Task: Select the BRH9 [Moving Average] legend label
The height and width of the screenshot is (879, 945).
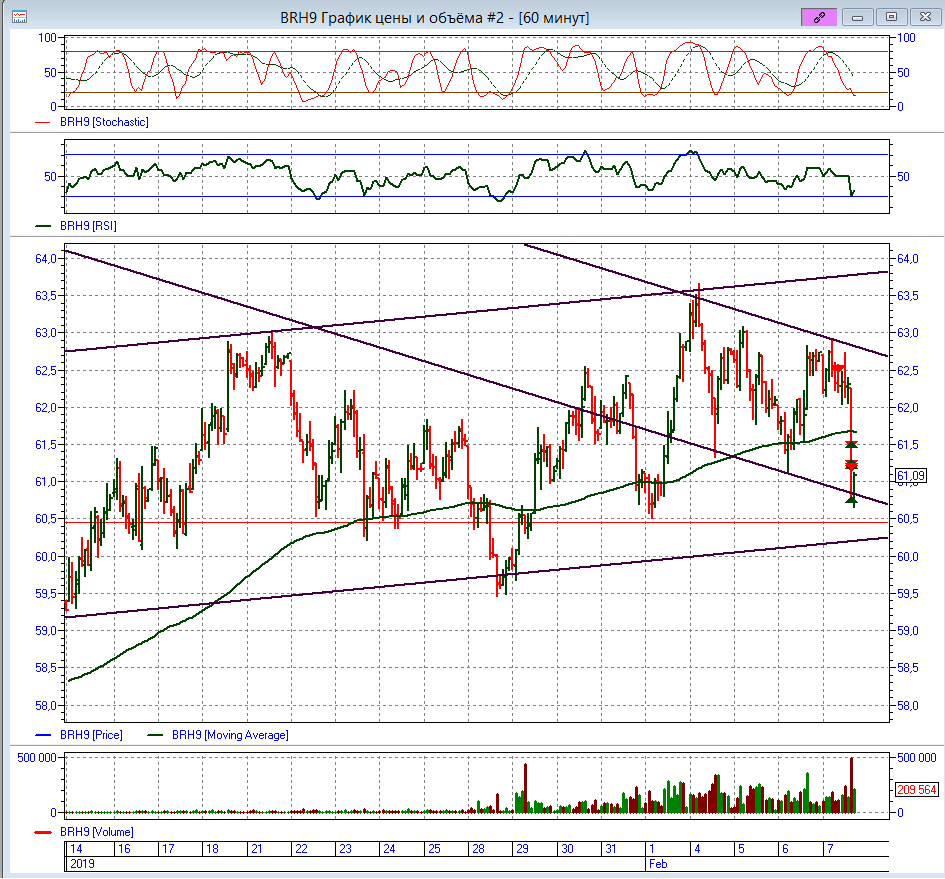Action: (229, 735)
